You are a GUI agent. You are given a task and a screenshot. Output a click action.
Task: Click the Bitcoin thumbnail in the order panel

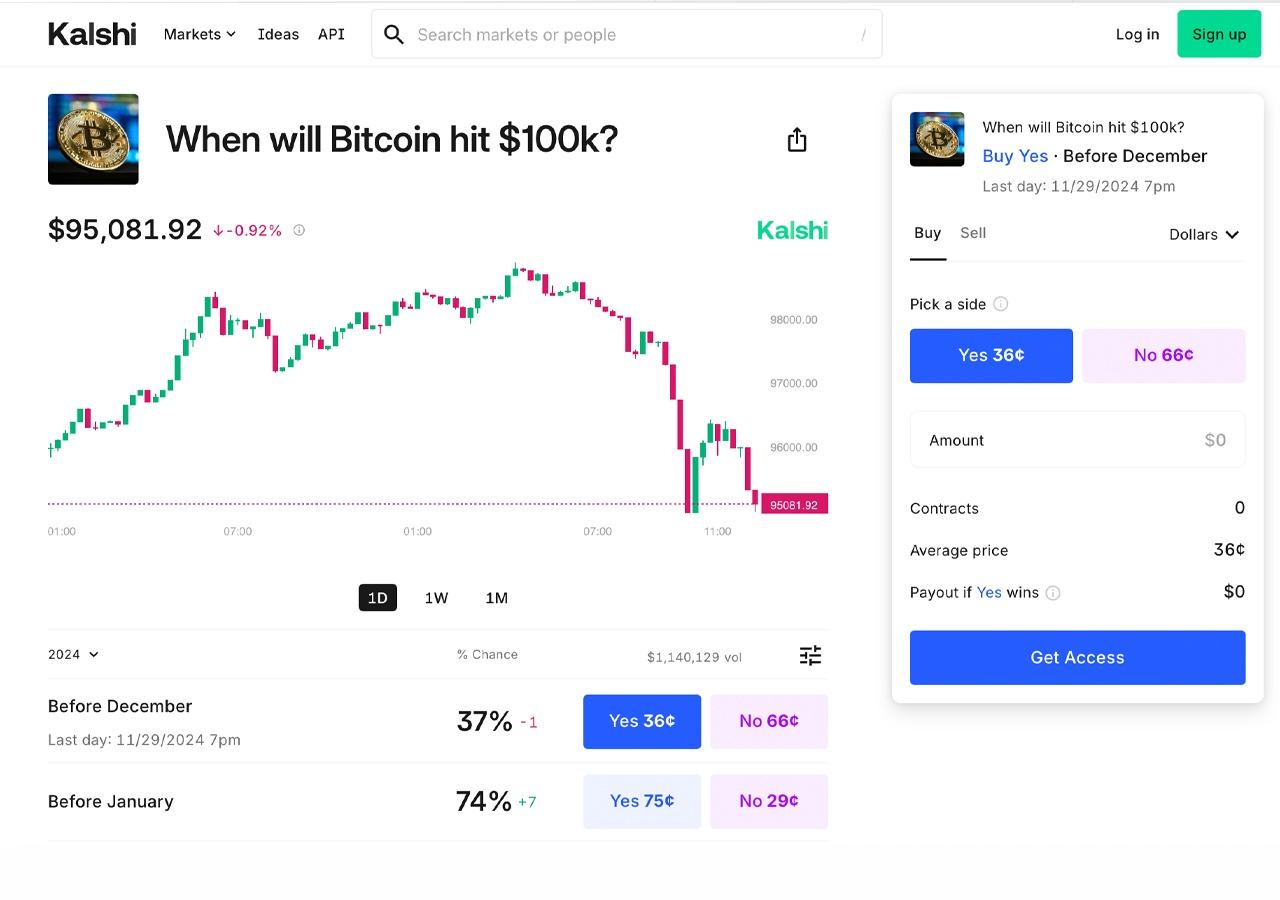click(x=937, y=139)
